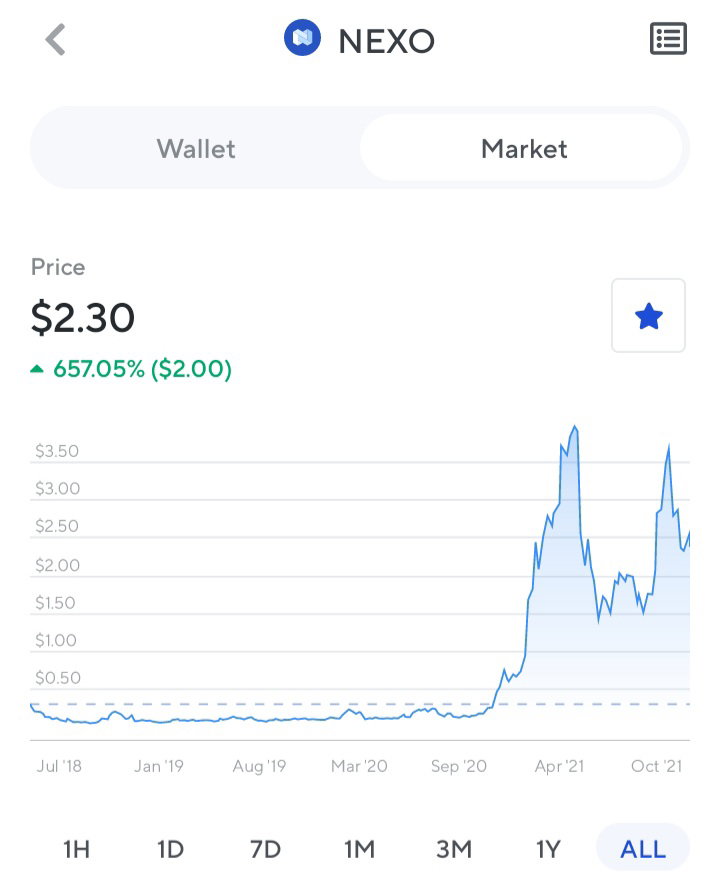Choose the 1M chart period

pos(360,849)
